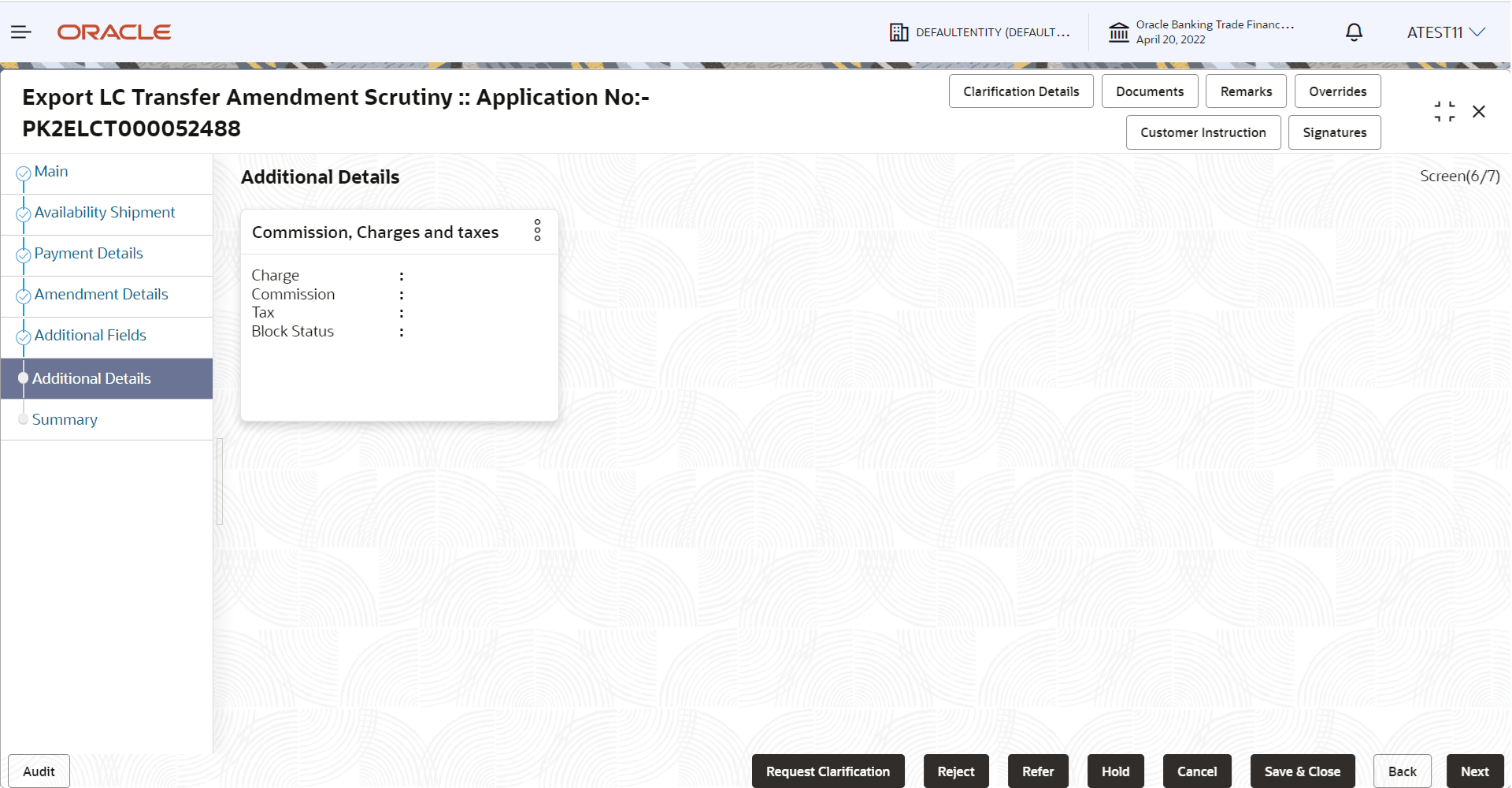
Task: Open the ATEST11 user dropdown
Action: (1446, 32)
